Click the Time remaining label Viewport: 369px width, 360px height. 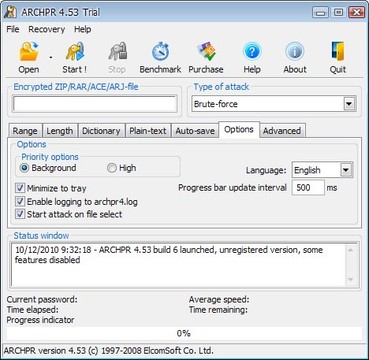click(x=218, y=310)
